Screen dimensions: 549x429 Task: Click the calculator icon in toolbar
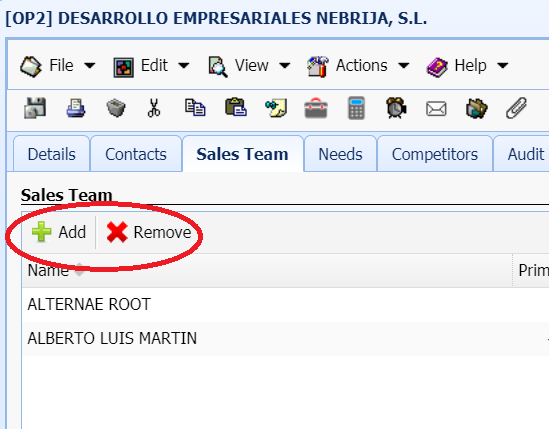[x=356, y=108]
